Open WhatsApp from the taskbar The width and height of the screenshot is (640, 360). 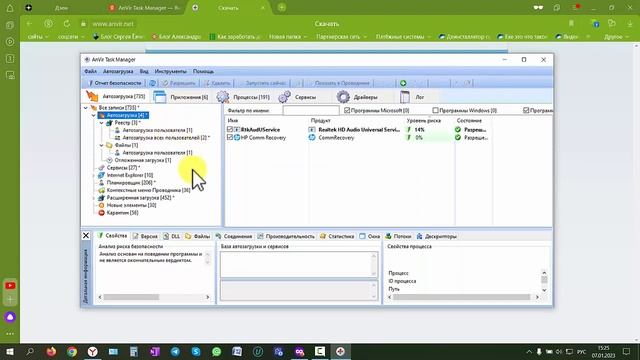(x=216, y=351)
